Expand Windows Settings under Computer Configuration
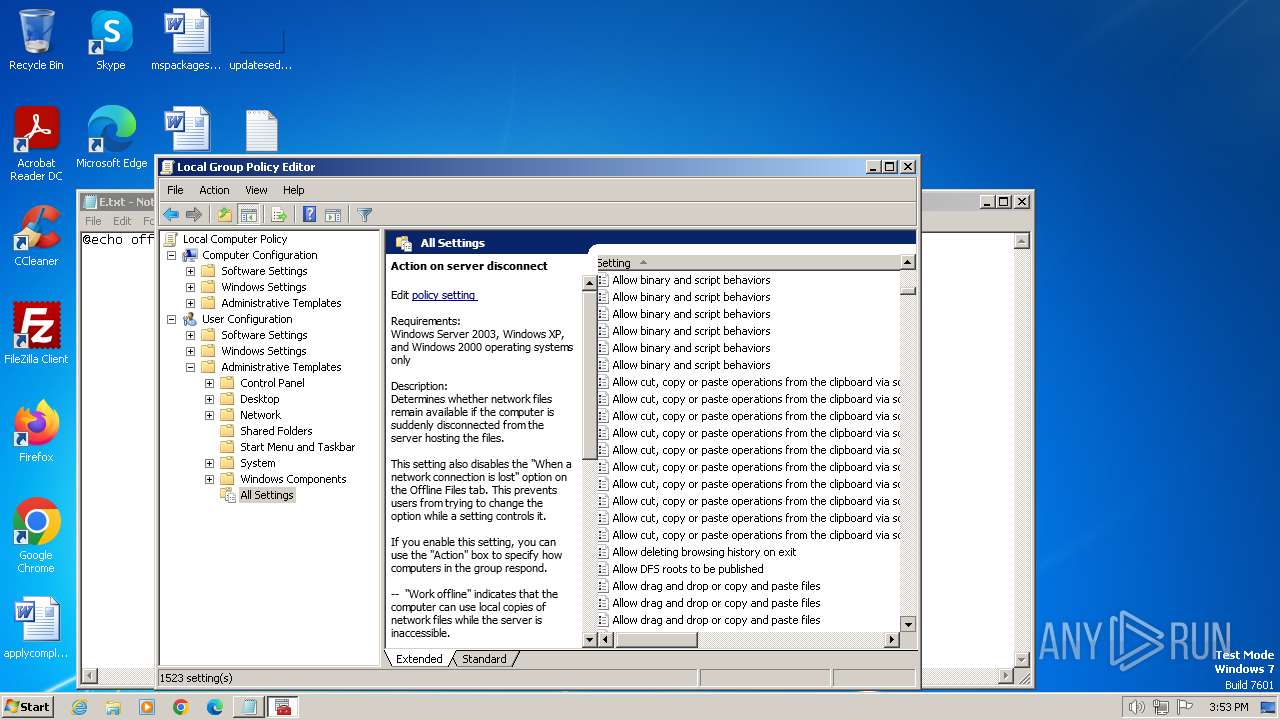The image size is (1280, 720). [x=190, y=287]
